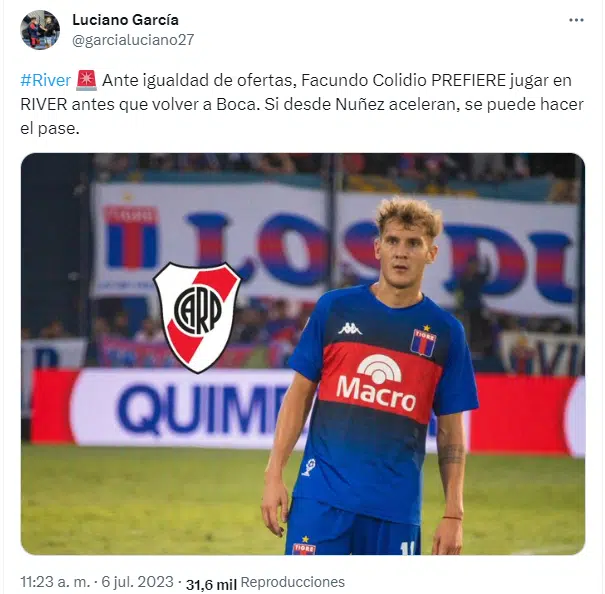Click the player's face in the photo
The image size is (605, 594).
[x=406, y=252]
